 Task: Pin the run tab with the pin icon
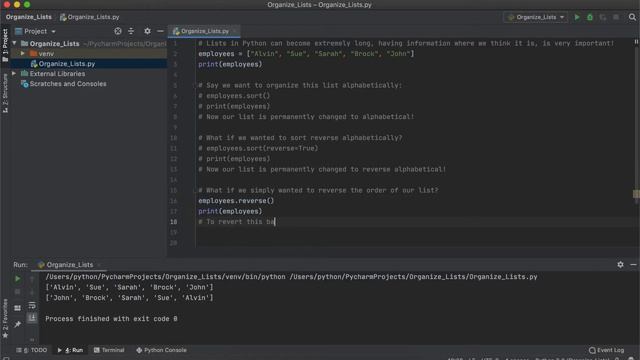point(17,324)
